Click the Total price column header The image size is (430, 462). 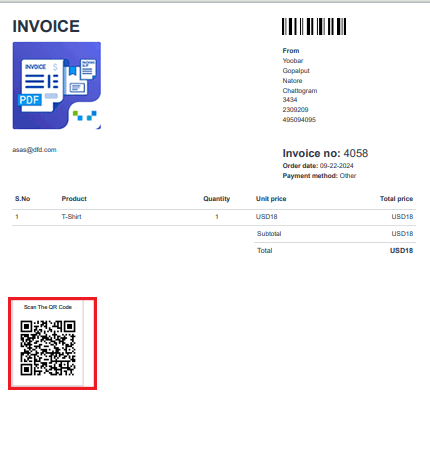click(x=396, y=199)
